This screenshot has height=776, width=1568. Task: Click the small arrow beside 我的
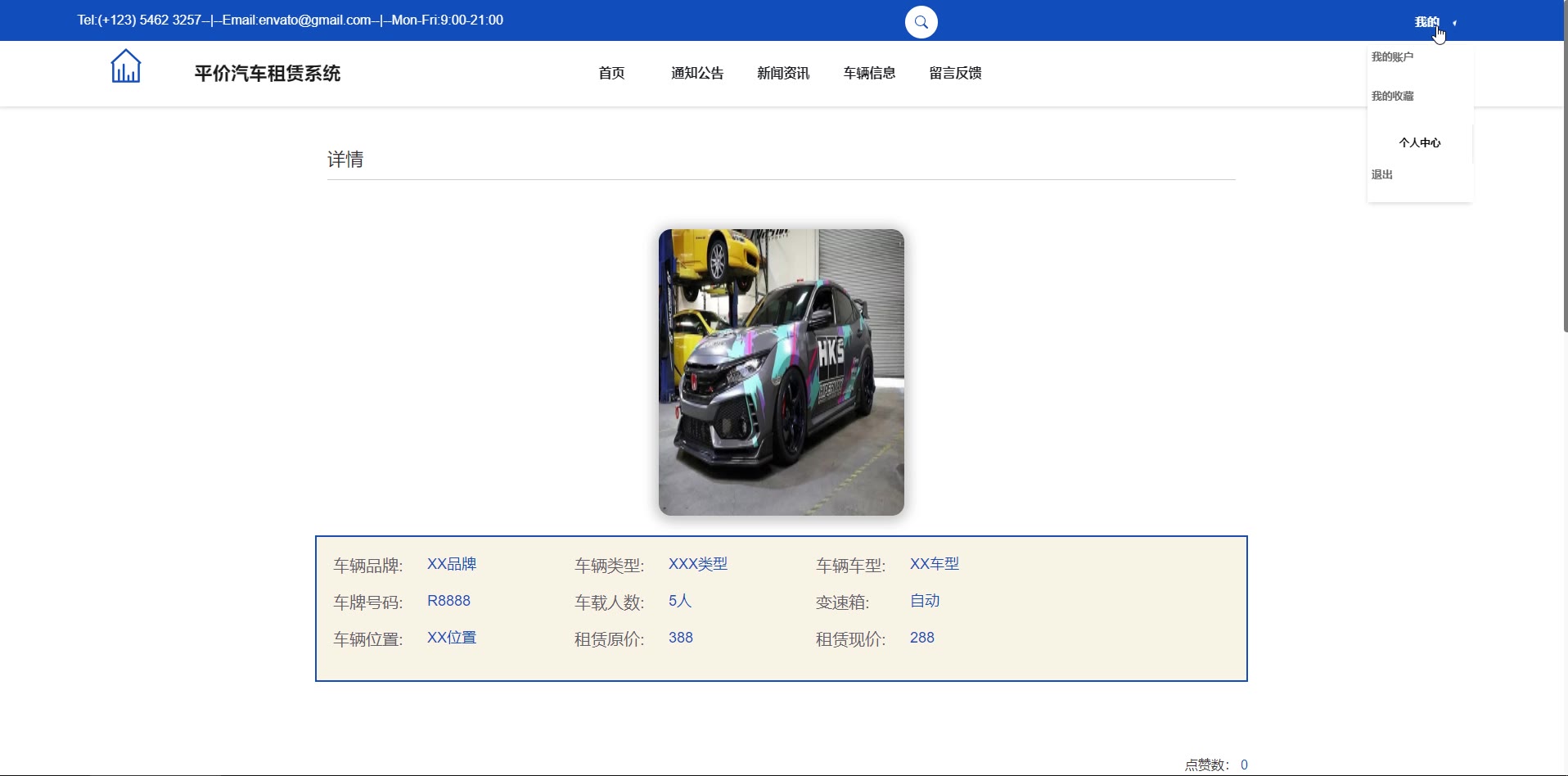[x=1455, y=23]
